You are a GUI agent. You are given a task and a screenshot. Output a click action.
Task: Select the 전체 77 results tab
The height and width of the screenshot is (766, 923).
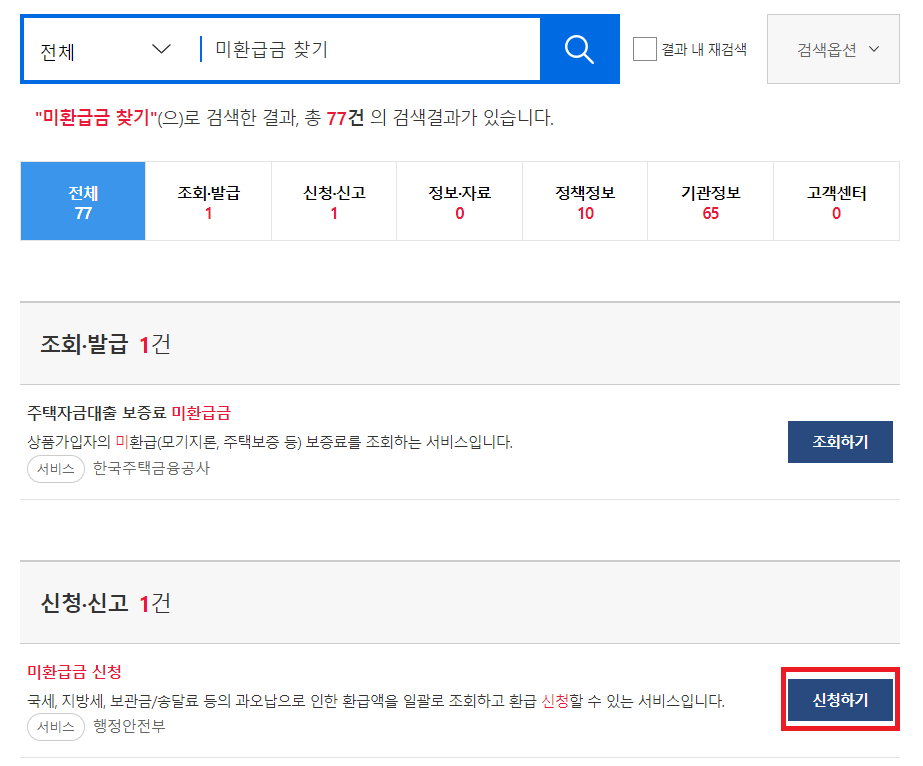[x=82, y=200]
